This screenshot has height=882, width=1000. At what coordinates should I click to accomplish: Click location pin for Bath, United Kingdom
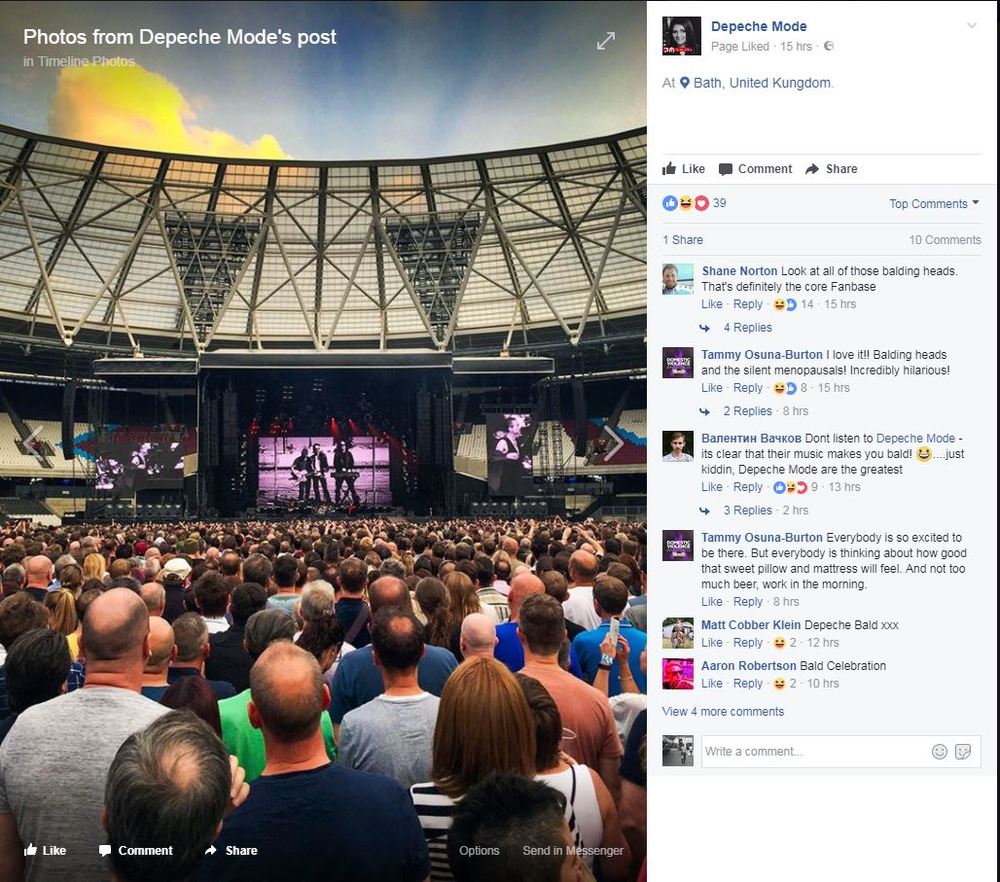click(684, 83)
